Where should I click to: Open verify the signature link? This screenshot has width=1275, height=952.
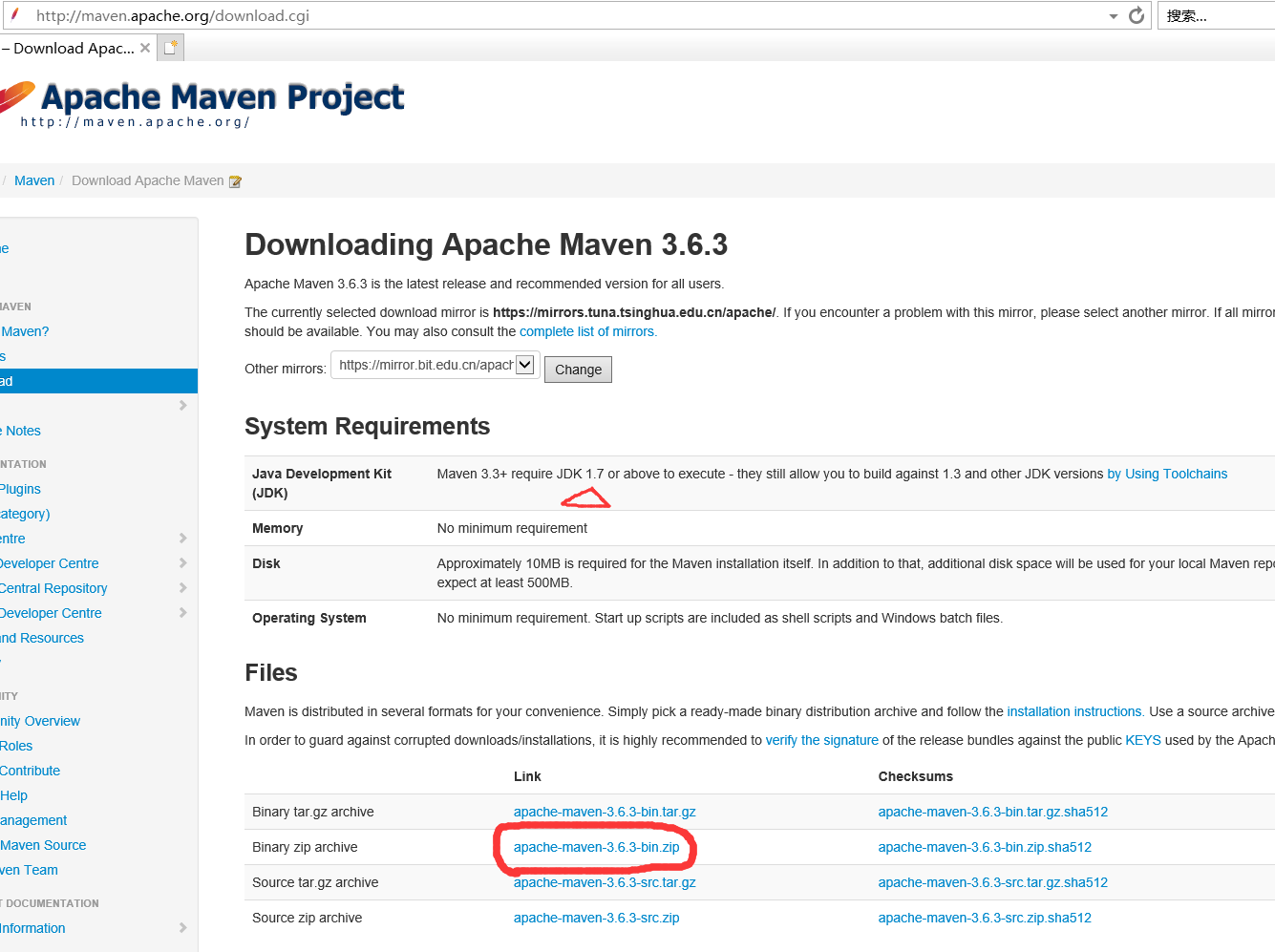pos(821,740)
